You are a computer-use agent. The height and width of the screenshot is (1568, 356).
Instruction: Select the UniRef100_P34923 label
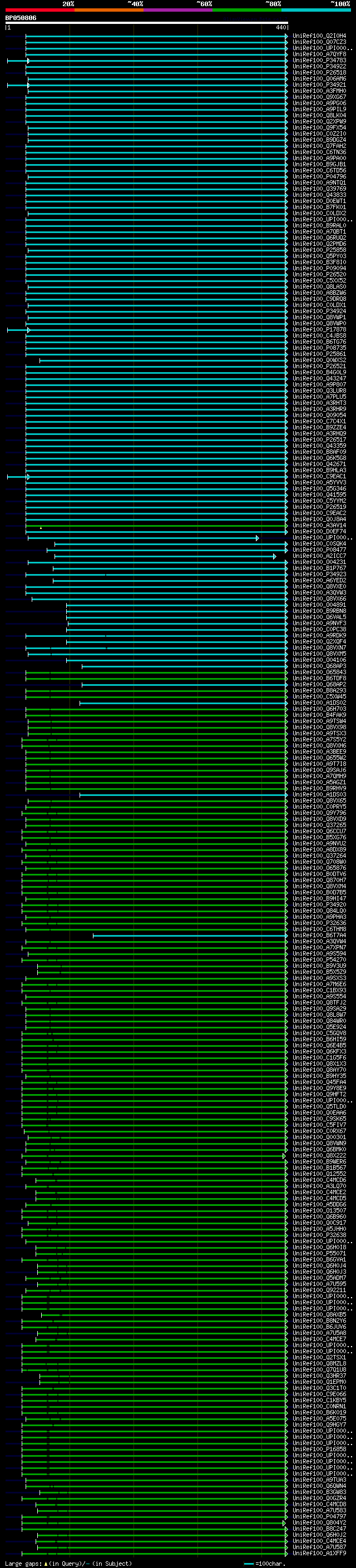pyautogui.click(x=319, y=574)
